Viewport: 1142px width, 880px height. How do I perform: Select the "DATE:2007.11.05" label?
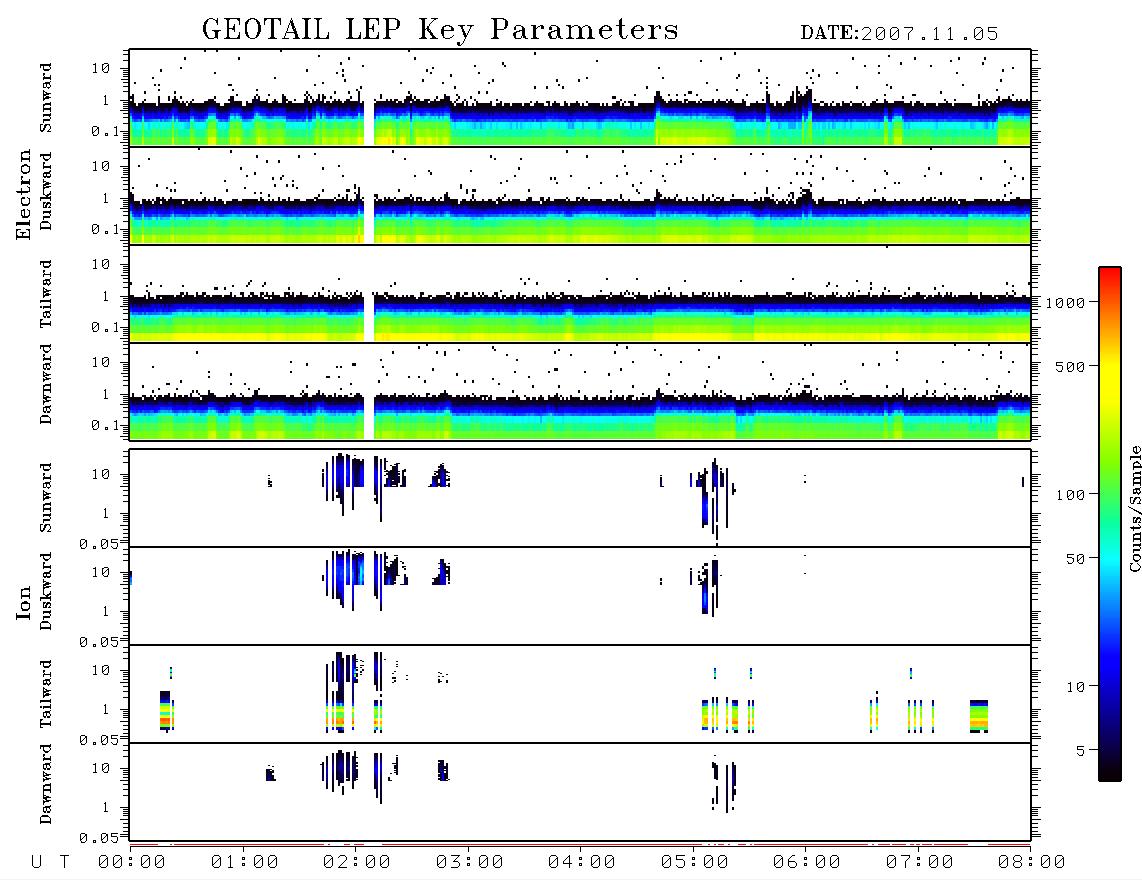(x=899, y=34)
